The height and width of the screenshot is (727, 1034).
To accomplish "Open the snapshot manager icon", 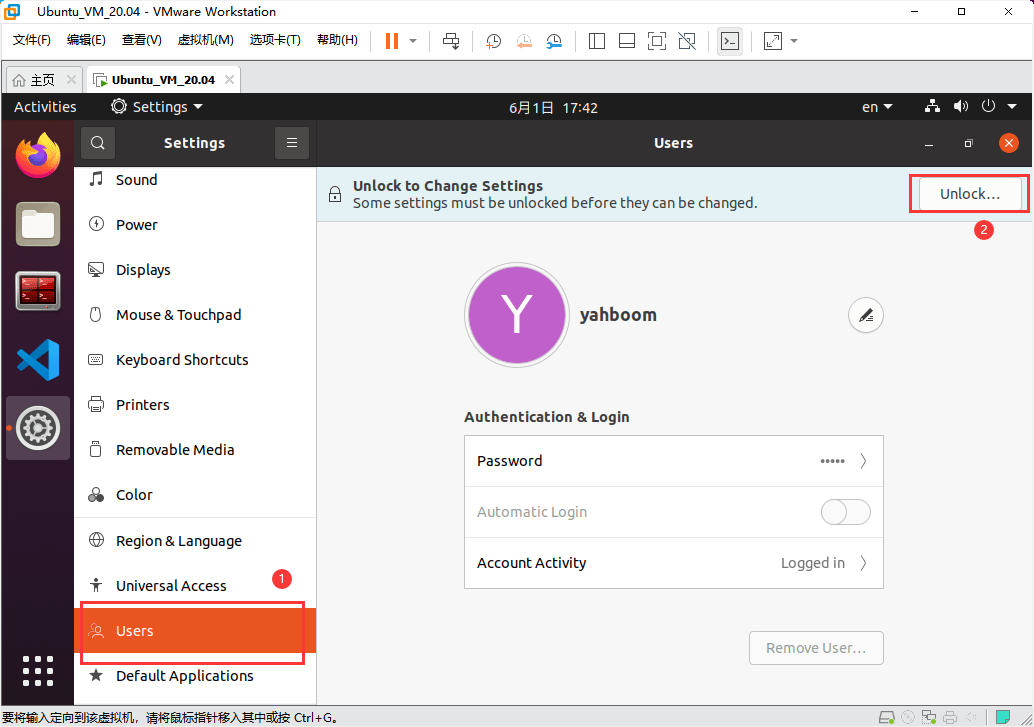I will click(x=554, y=41).
